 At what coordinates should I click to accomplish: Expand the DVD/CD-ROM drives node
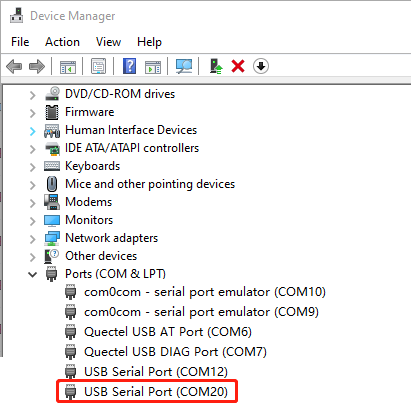32,95
